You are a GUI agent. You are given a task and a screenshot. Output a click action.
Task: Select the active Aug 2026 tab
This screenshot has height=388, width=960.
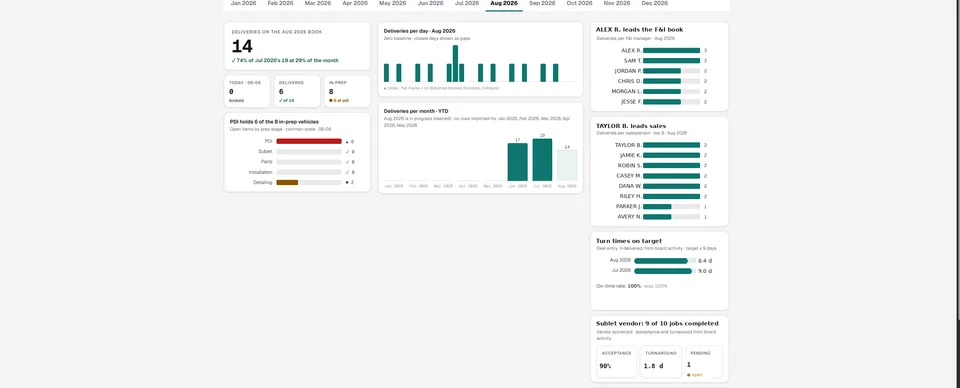click(504, 3)
